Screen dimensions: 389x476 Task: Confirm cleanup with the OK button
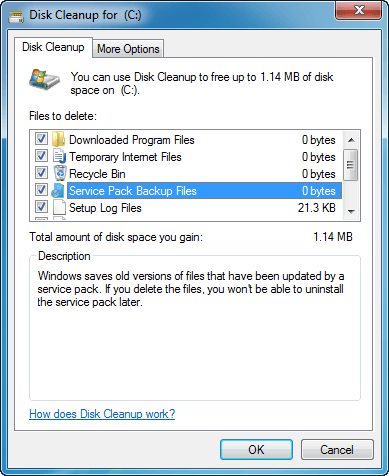point(256,450)
